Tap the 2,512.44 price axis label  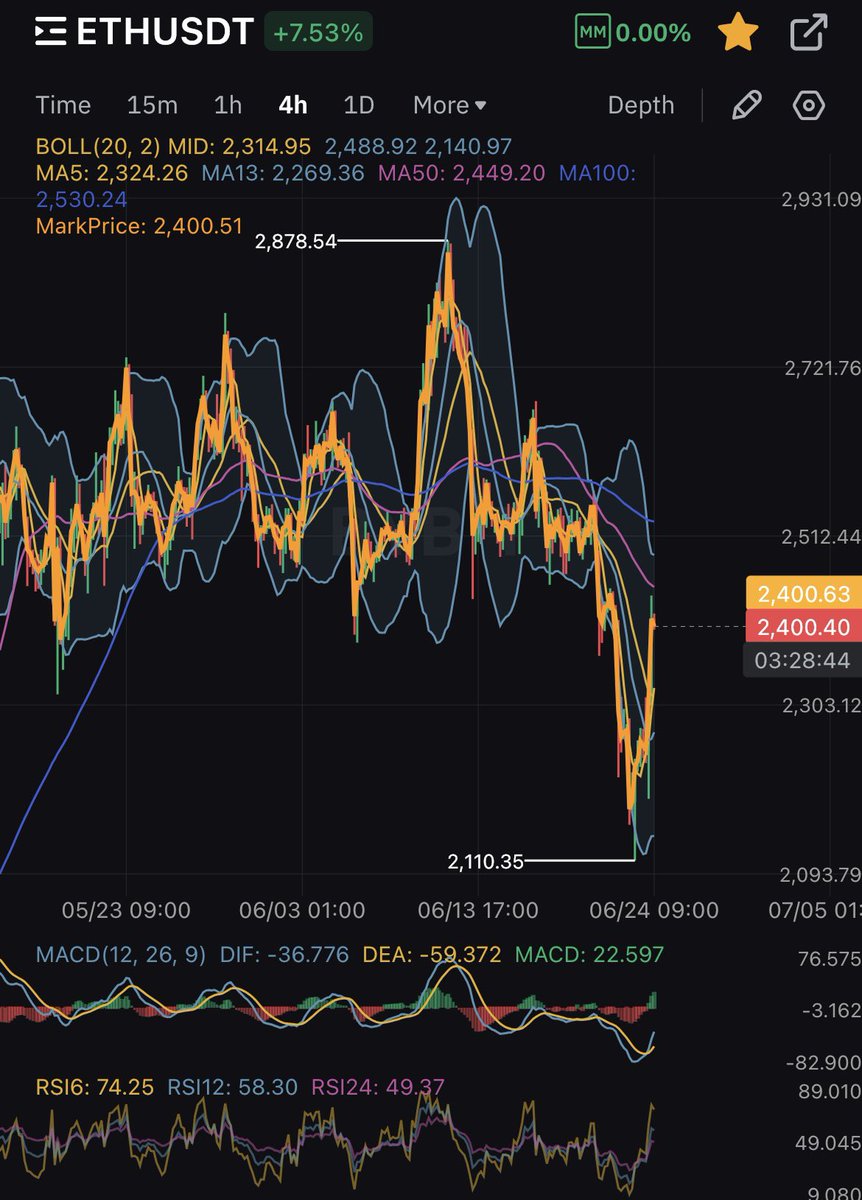point(820,537)
